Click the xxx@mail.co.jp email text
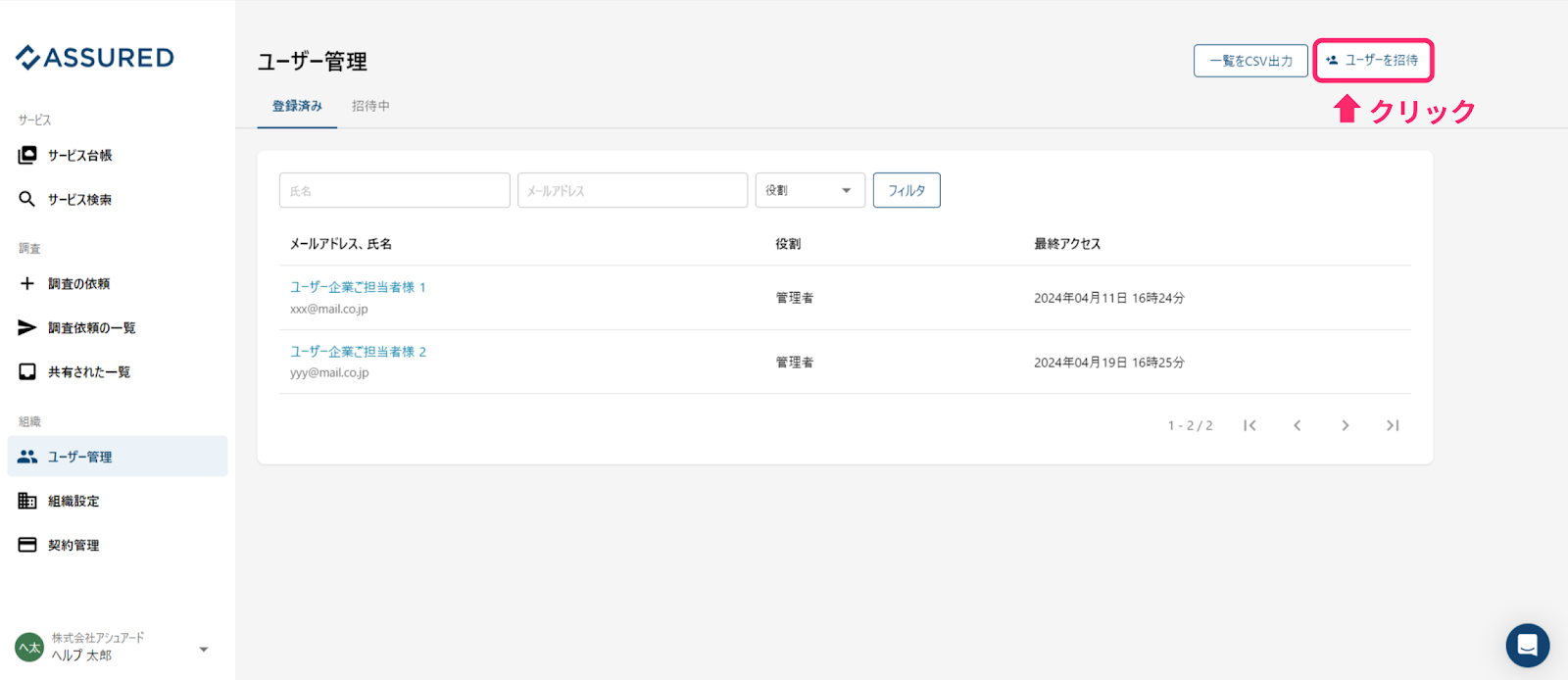Screen dimensions: 1568x680 (x=329, y=309)
